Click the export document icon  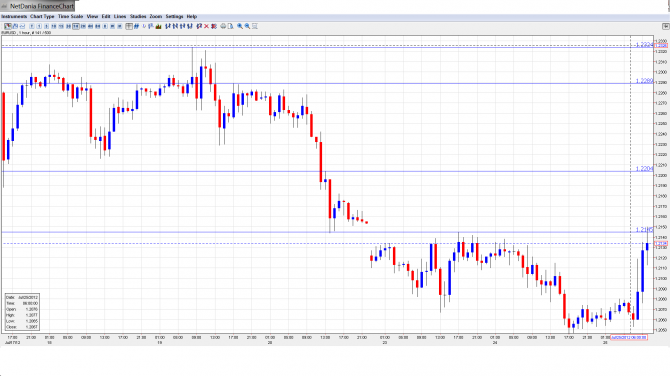click(230, 26)
